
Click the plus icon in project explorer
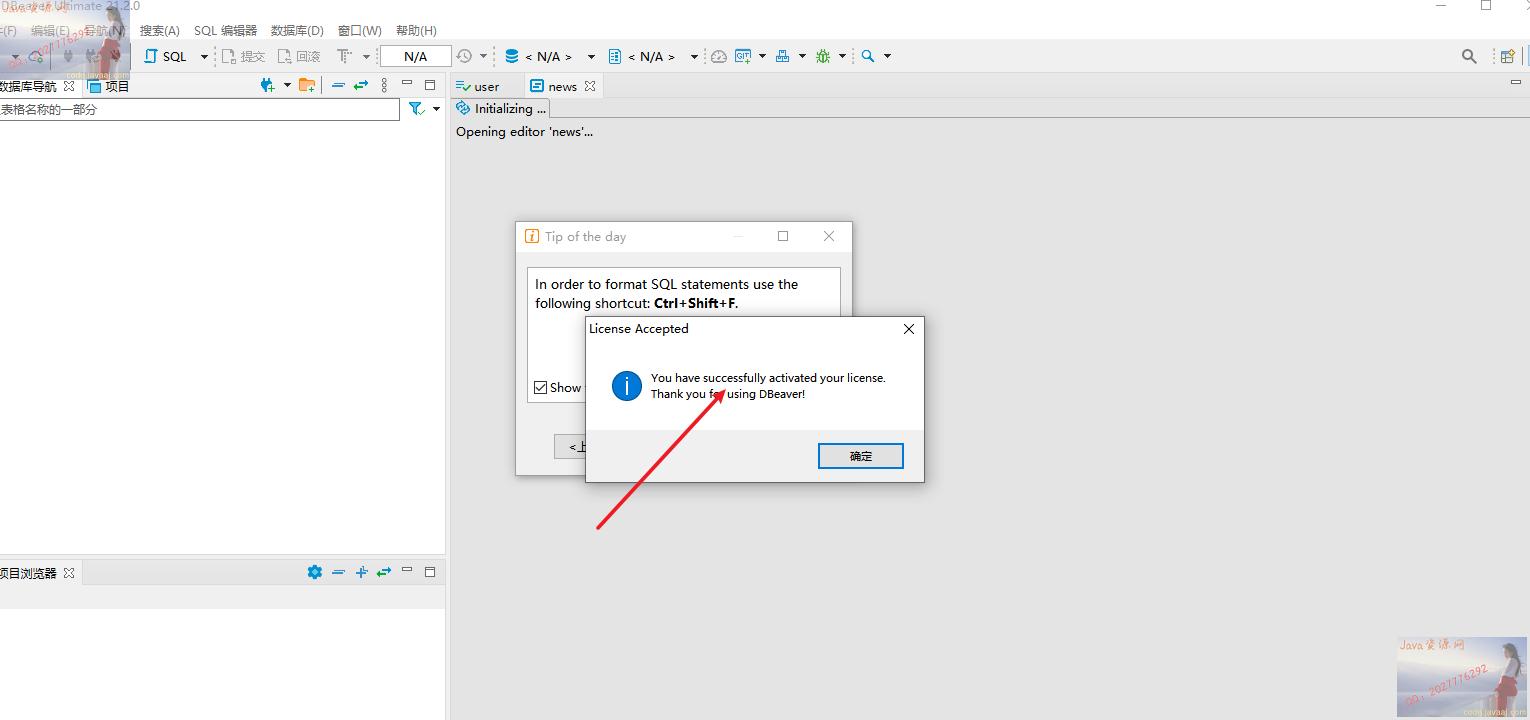pyautogui.click(x=362, y=572)
